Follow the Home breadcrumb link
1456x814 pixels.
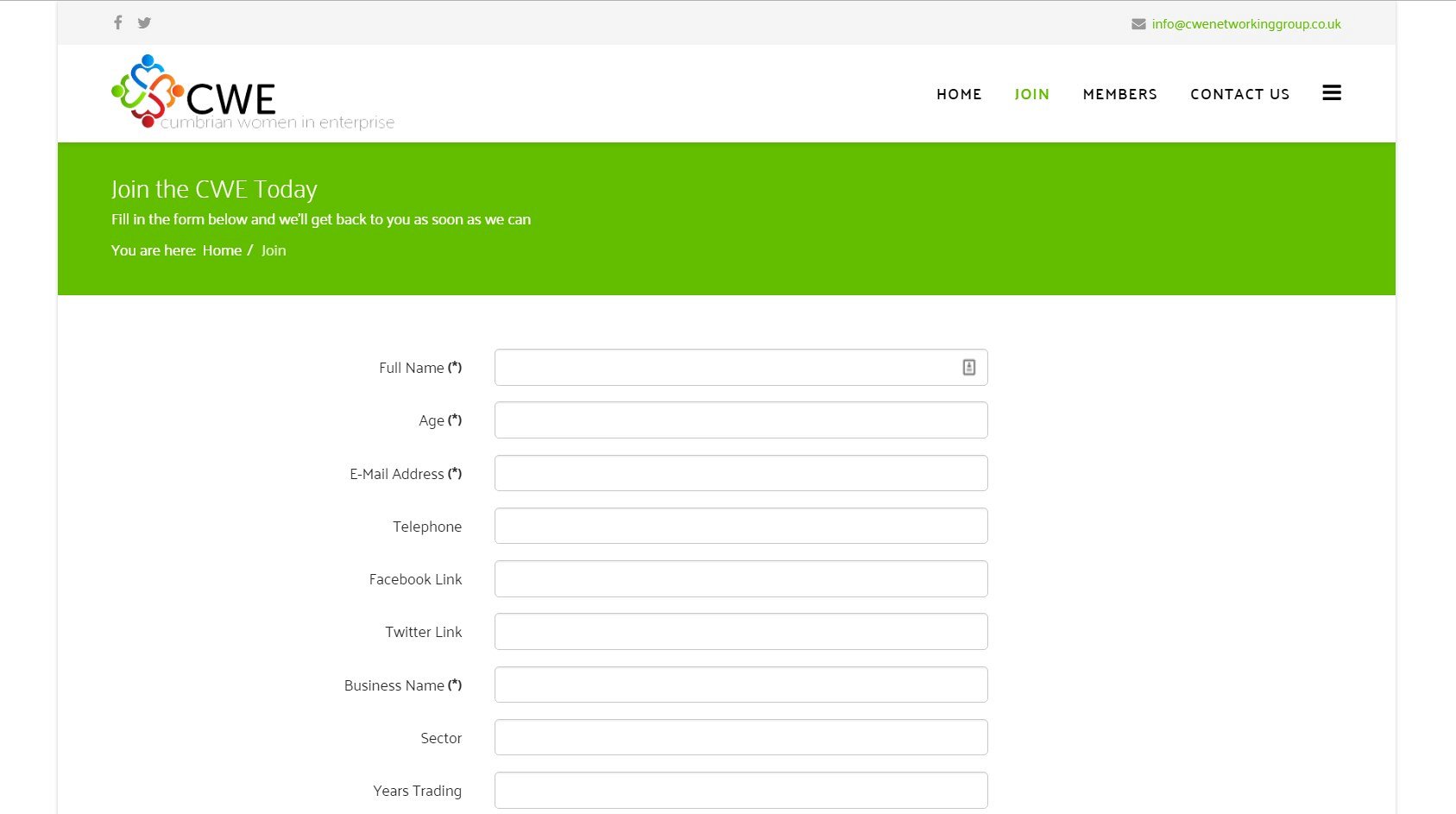pyautogui.click(x=222, y=250)
